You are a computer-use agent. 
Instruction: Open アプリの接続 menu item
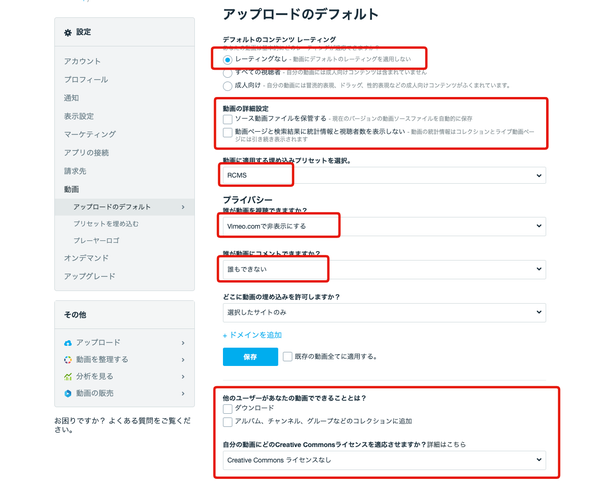[86, 153]
